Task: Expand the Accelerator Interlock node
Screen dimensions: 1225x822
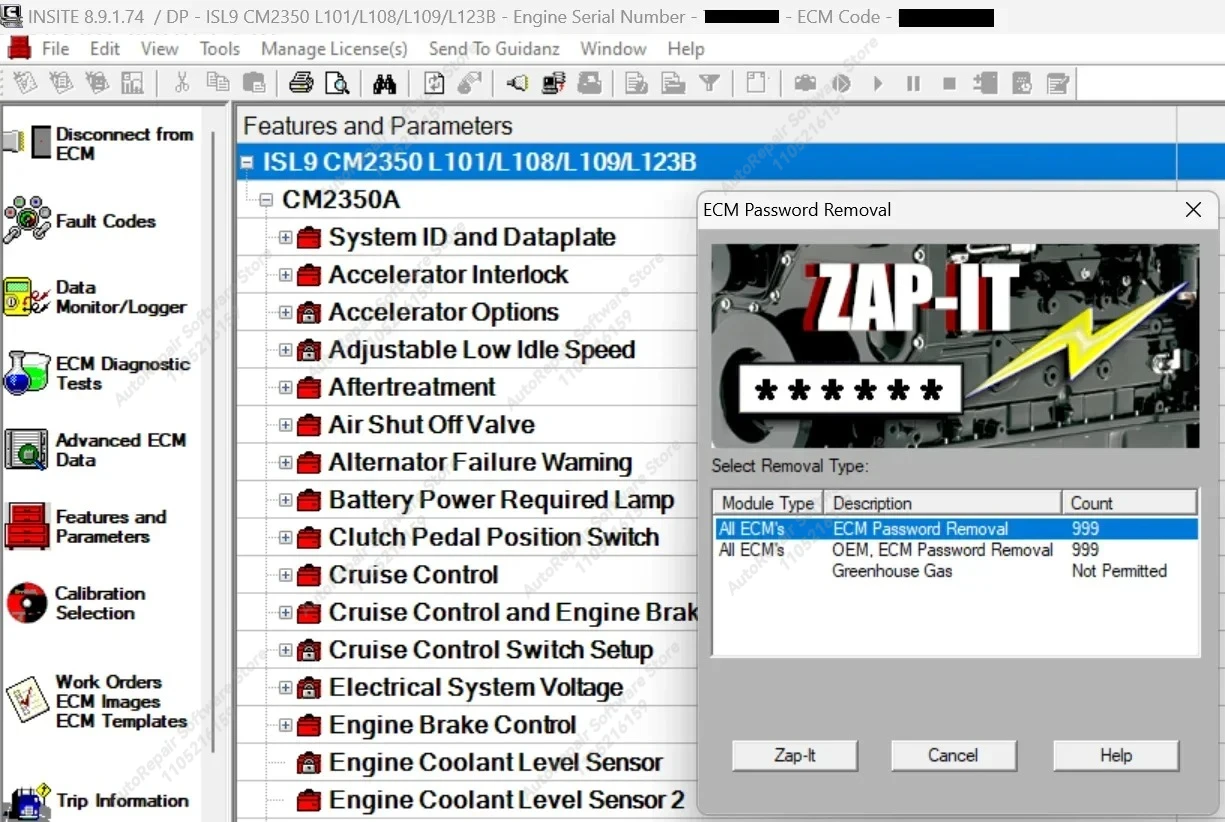Action: coord(285,275)
